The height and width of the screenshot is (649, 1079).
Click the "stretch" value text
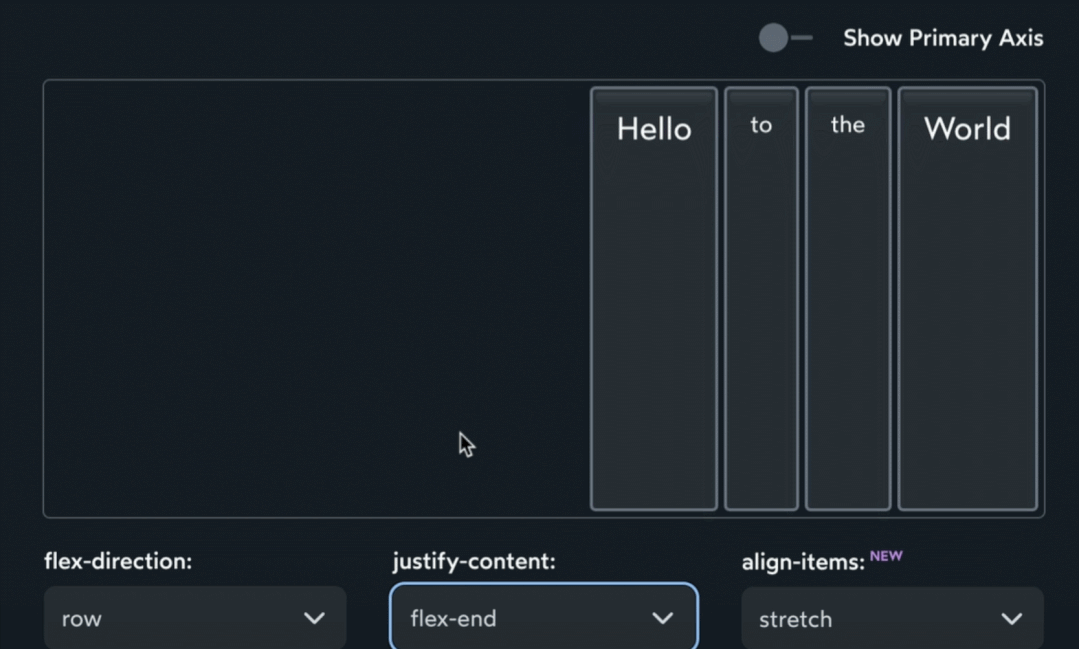point(795,619)
